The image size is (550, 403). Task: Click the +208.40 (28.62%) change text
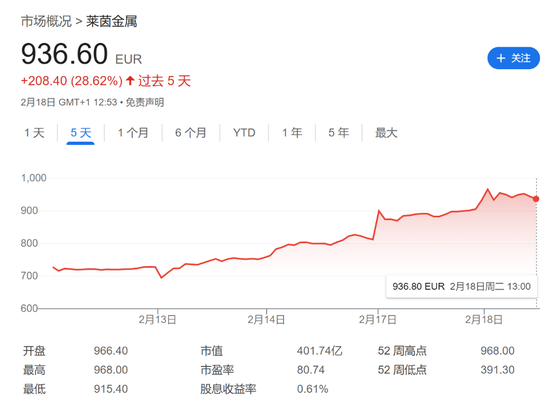point(72,81)
